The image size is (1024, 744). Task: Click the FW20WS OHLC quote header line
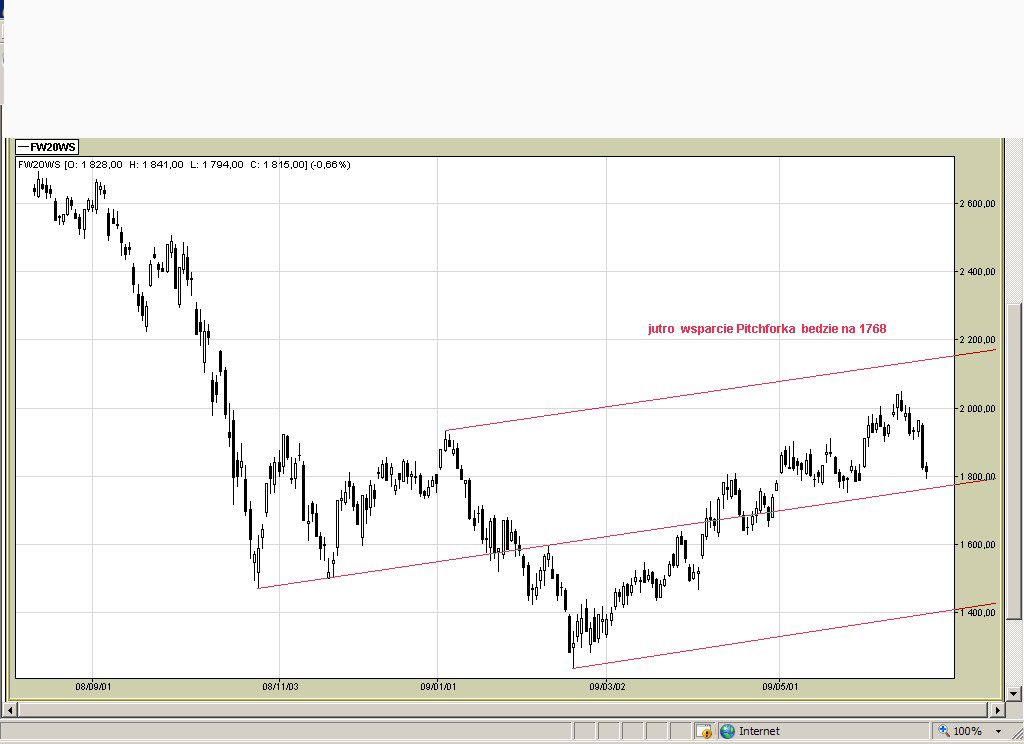click(x=184, y=165)
